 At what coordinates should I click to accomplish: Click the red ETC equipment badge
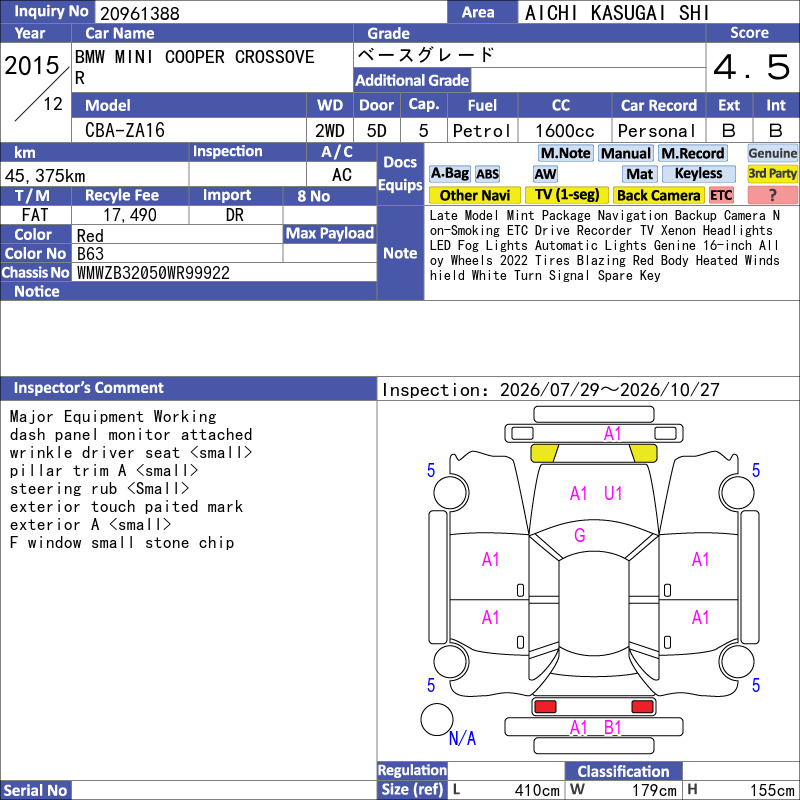[x=721, y=195]
